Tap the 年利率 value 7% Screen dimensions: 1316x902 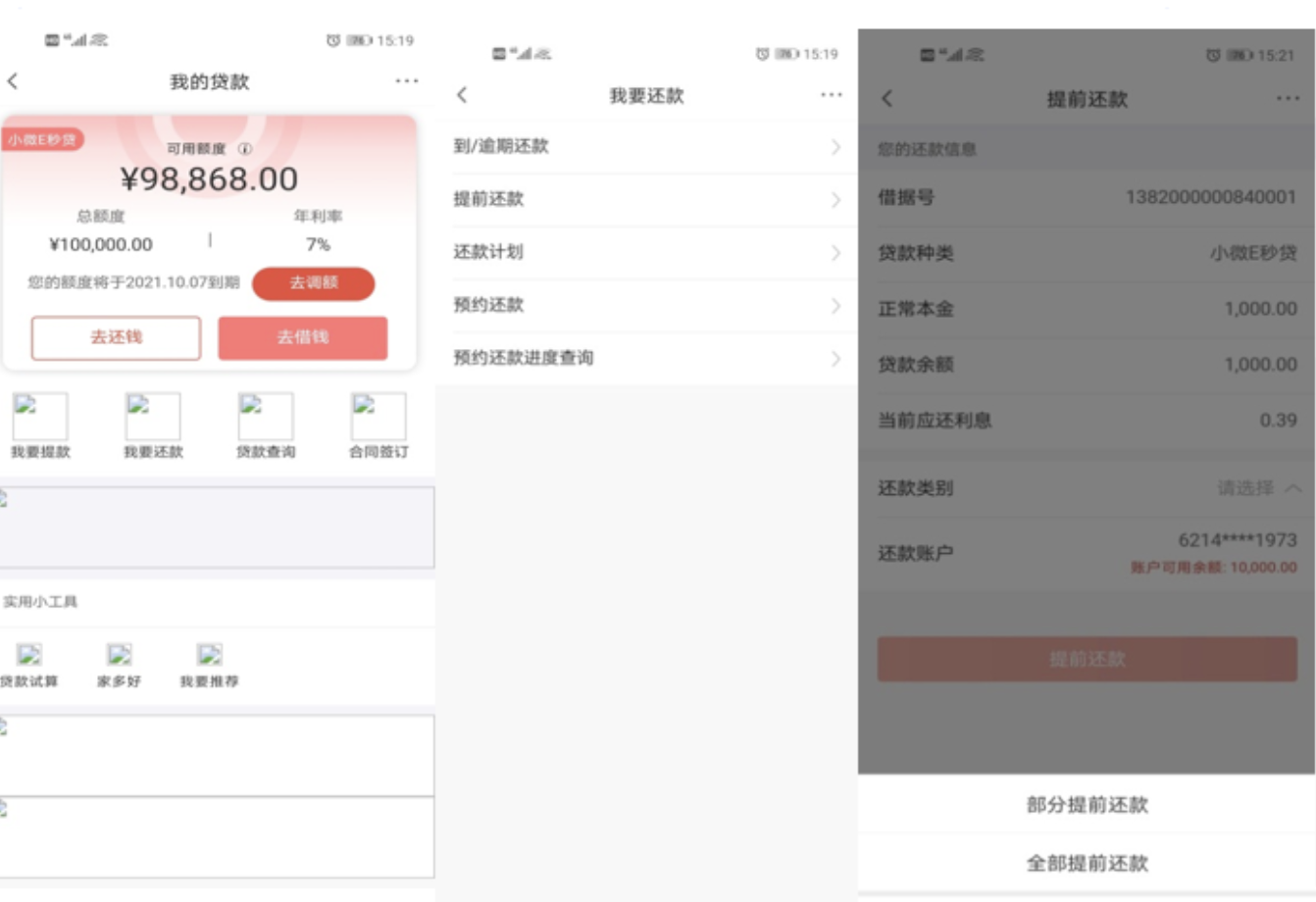pos(318,245)
